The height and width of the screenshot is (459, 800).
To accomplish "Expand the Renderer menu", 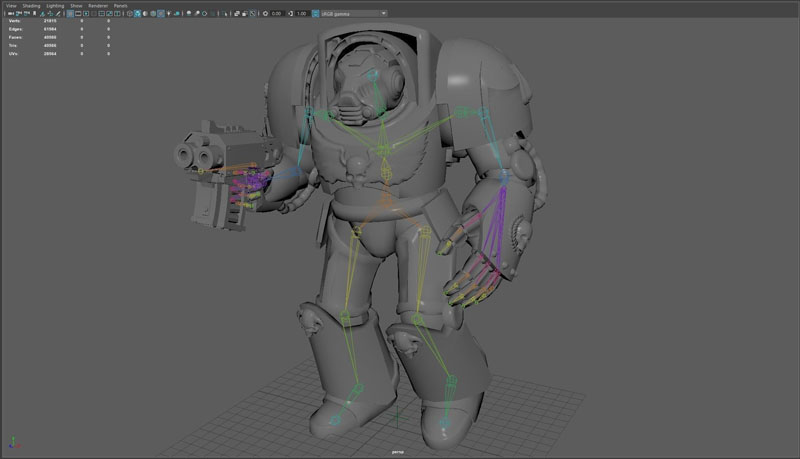I will pyautogui.click(x=98, y=5).
